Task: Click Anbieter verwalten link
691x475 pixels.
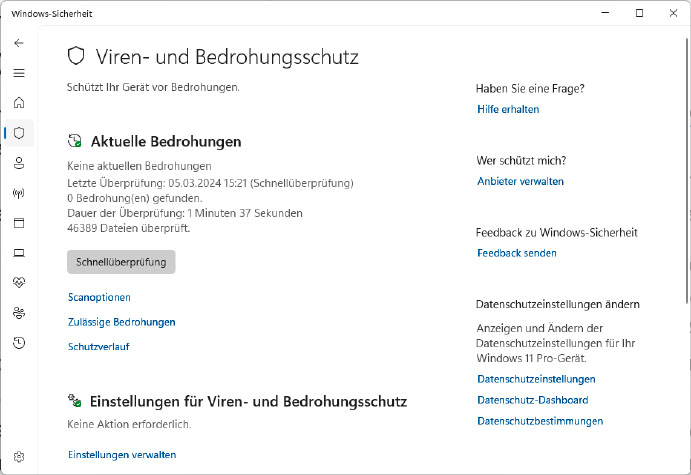Action: click(x=520, y=181)
